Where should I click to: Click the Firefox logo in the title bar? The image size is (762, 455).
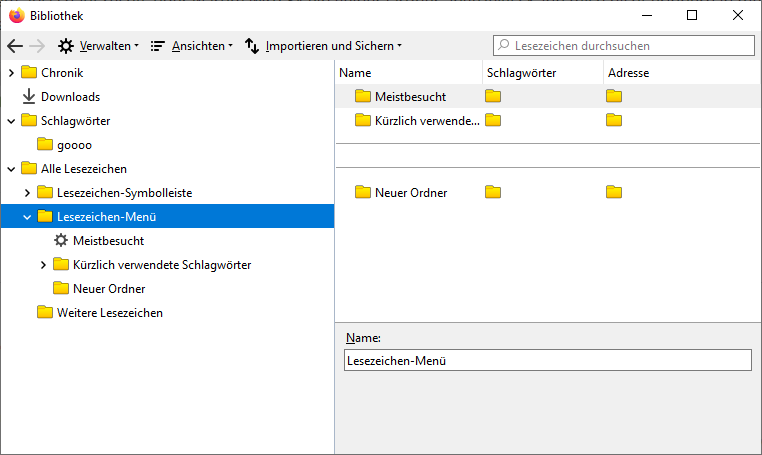pos(16,15)
